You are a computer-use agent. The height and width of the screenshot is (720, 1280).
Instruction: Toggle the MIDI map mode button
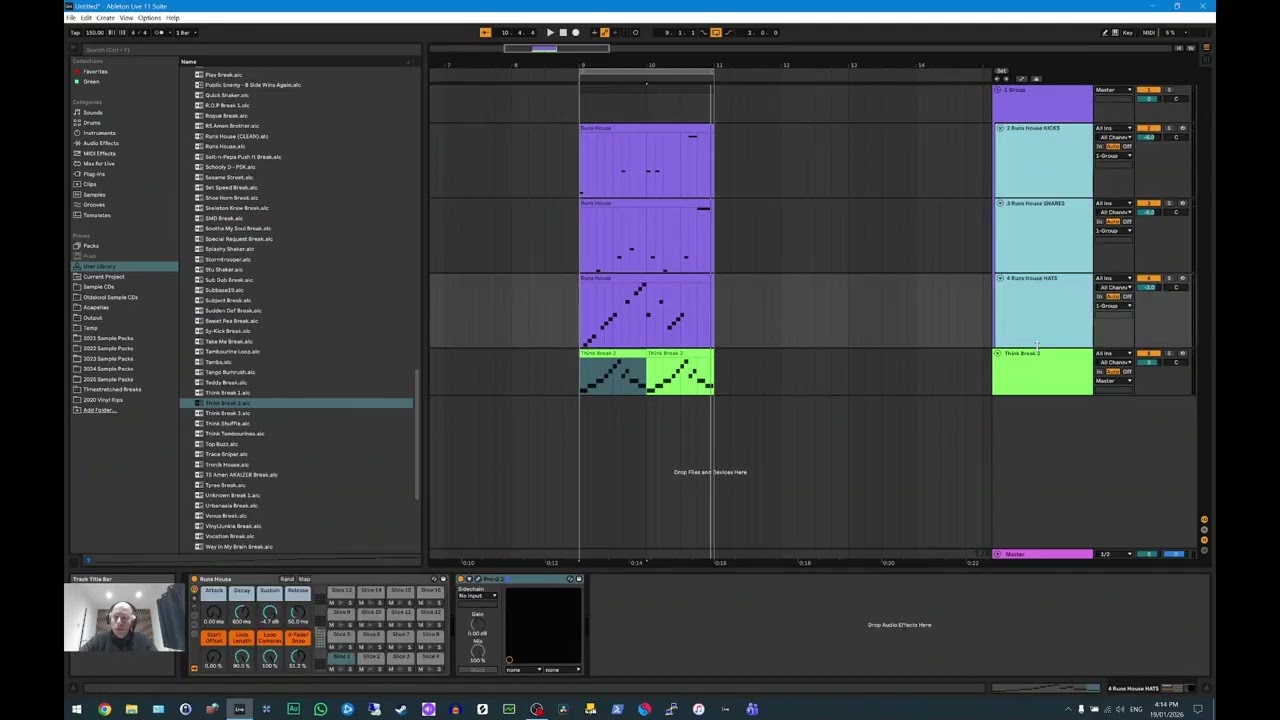(1148, 32)
